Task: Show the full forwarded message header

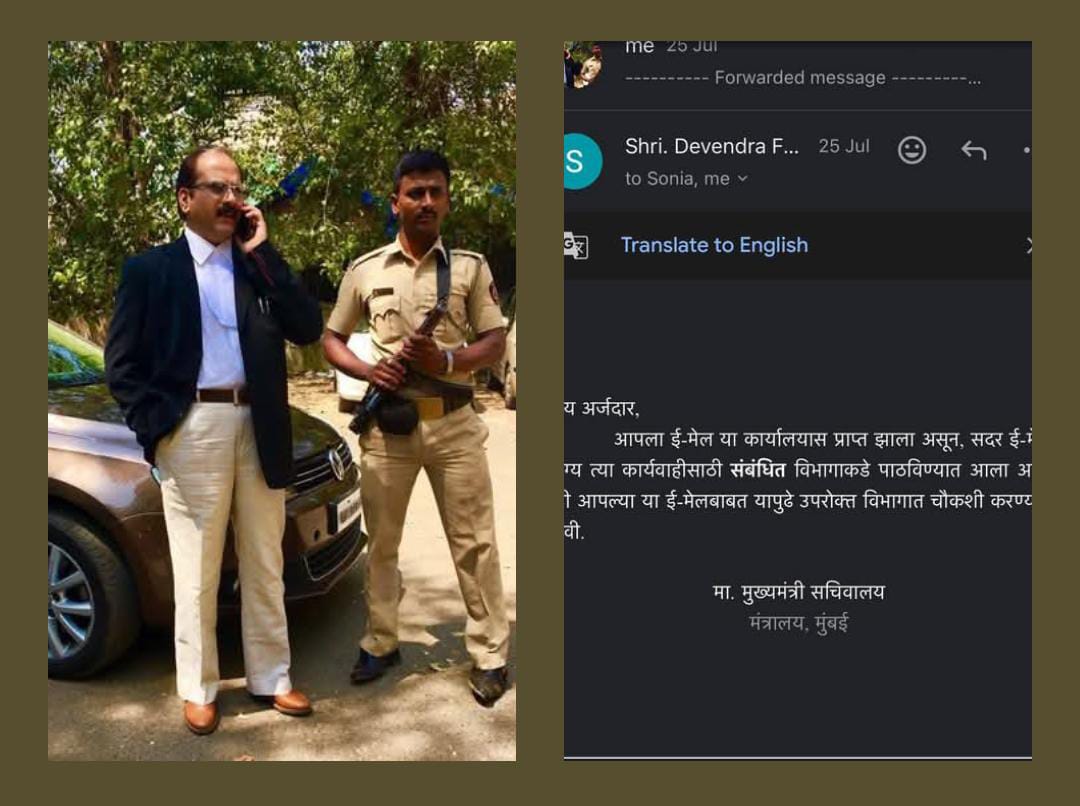Action: 800,76
